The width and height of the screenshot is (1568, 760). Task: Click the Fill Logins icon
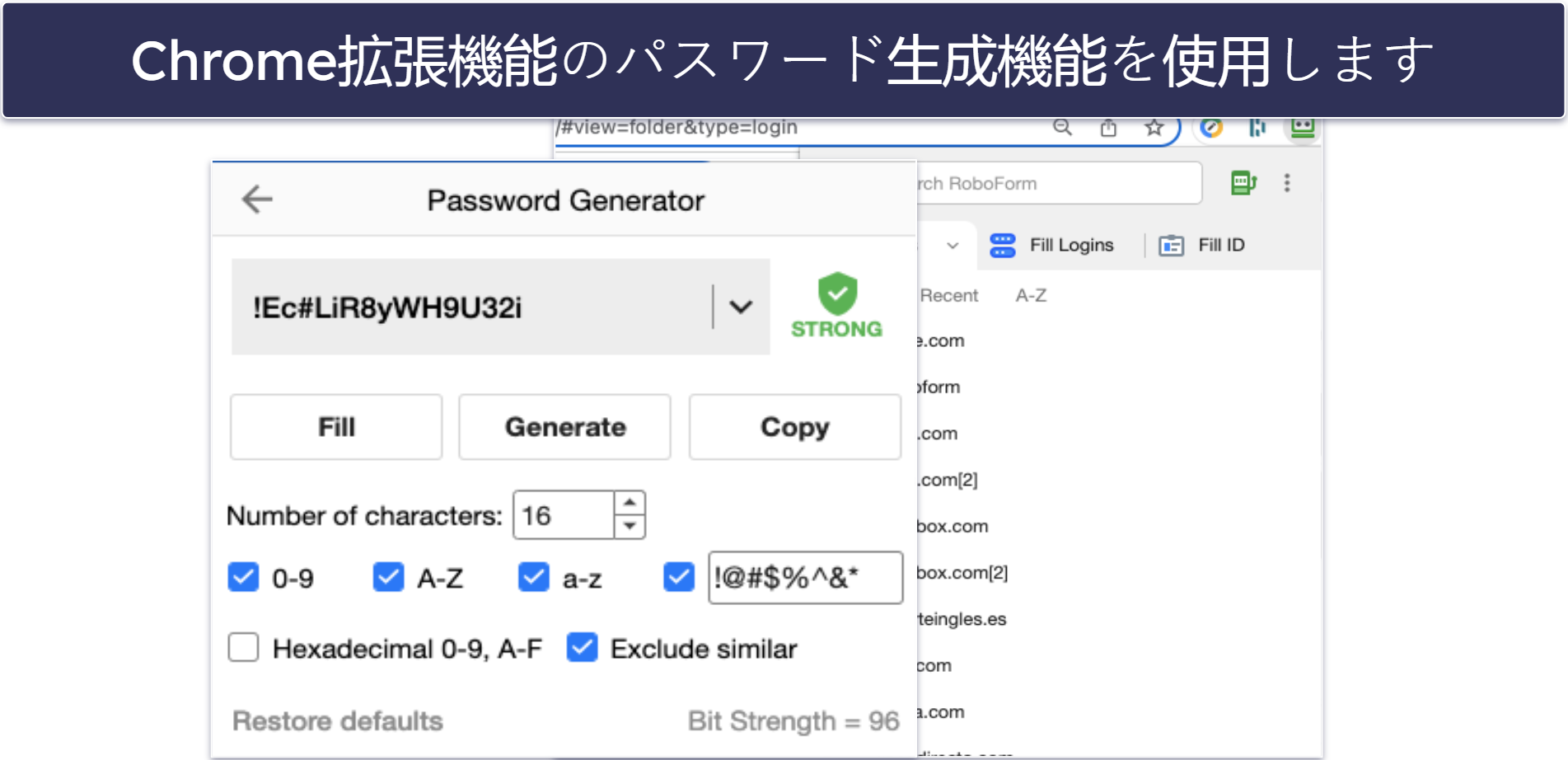coord(1002,246)
